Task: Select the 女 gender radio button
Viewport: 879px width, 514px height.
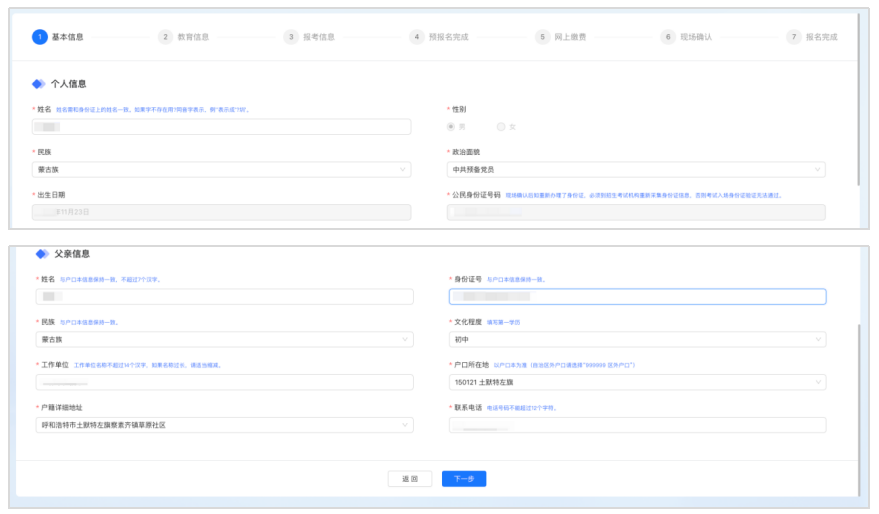Action: point(501,127)
